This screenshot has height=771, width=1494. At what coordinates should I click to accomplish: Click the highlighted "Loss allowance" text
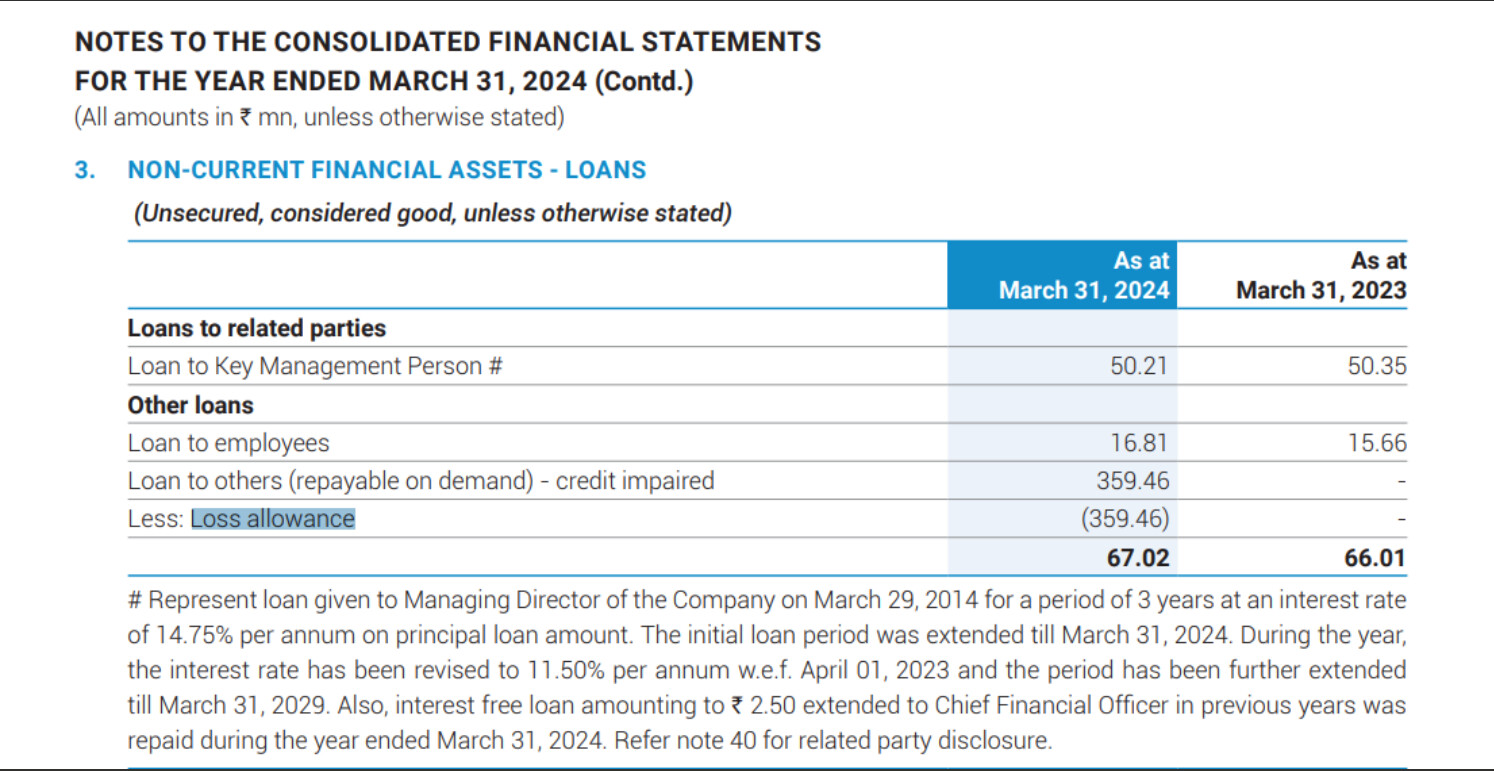click(272, 519)
